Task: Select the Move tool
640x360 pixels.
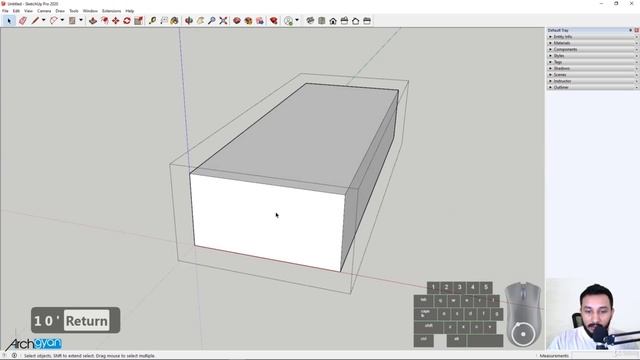Action: coord(116,20)
